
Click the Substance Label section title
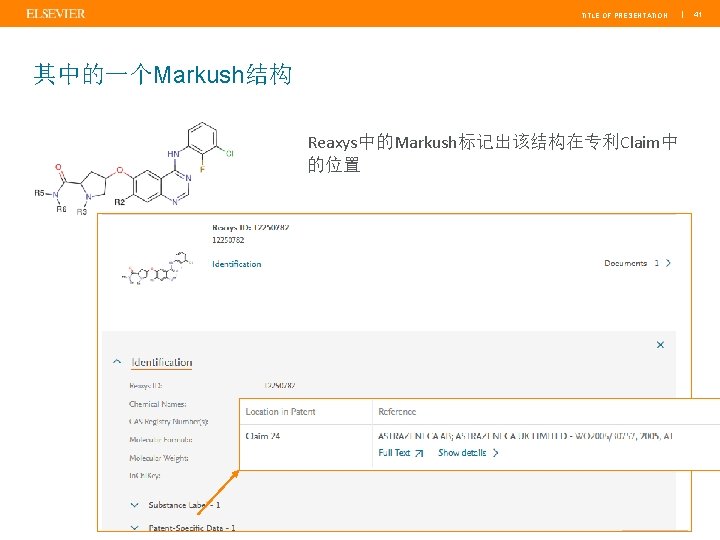[184, 505]
